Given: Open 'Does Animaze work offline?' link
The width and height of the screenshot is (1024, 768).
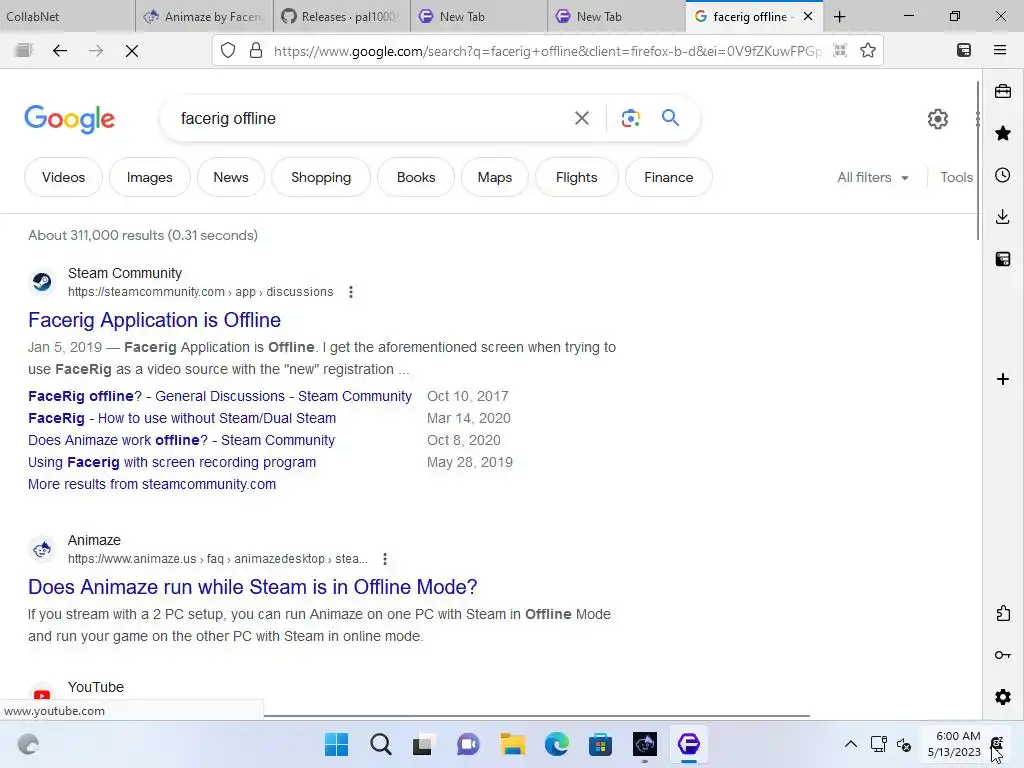Looking at the screenshot, I should 181,440.
